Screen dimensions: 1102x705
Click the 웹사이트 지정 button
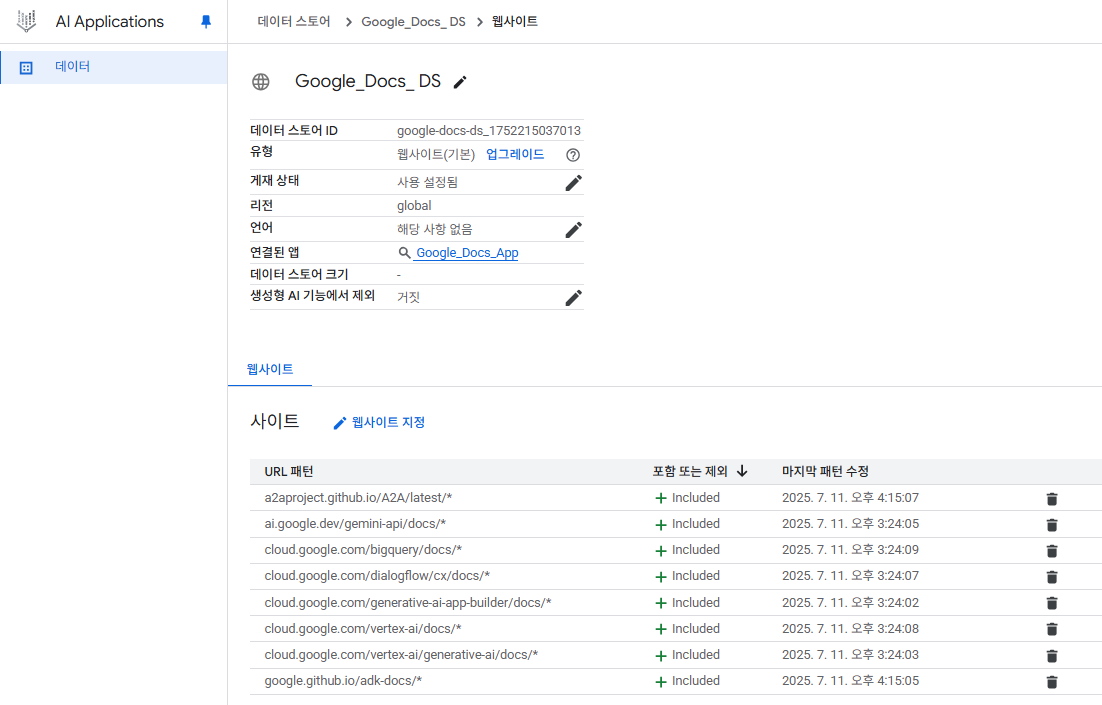(x=380, y=422)
